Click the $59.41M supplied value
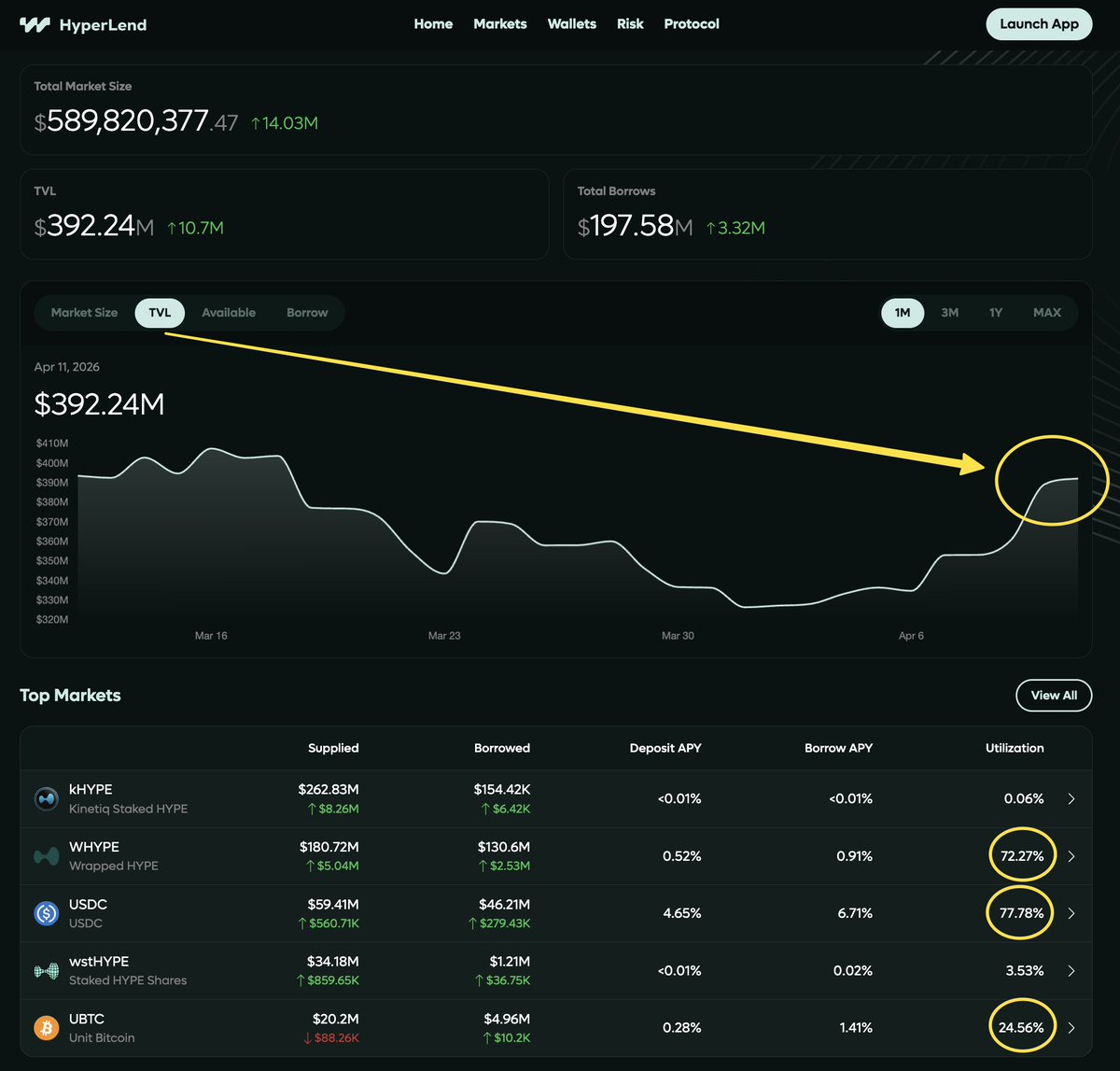This screenshot has height=1071, width=1120. (333, 904)
